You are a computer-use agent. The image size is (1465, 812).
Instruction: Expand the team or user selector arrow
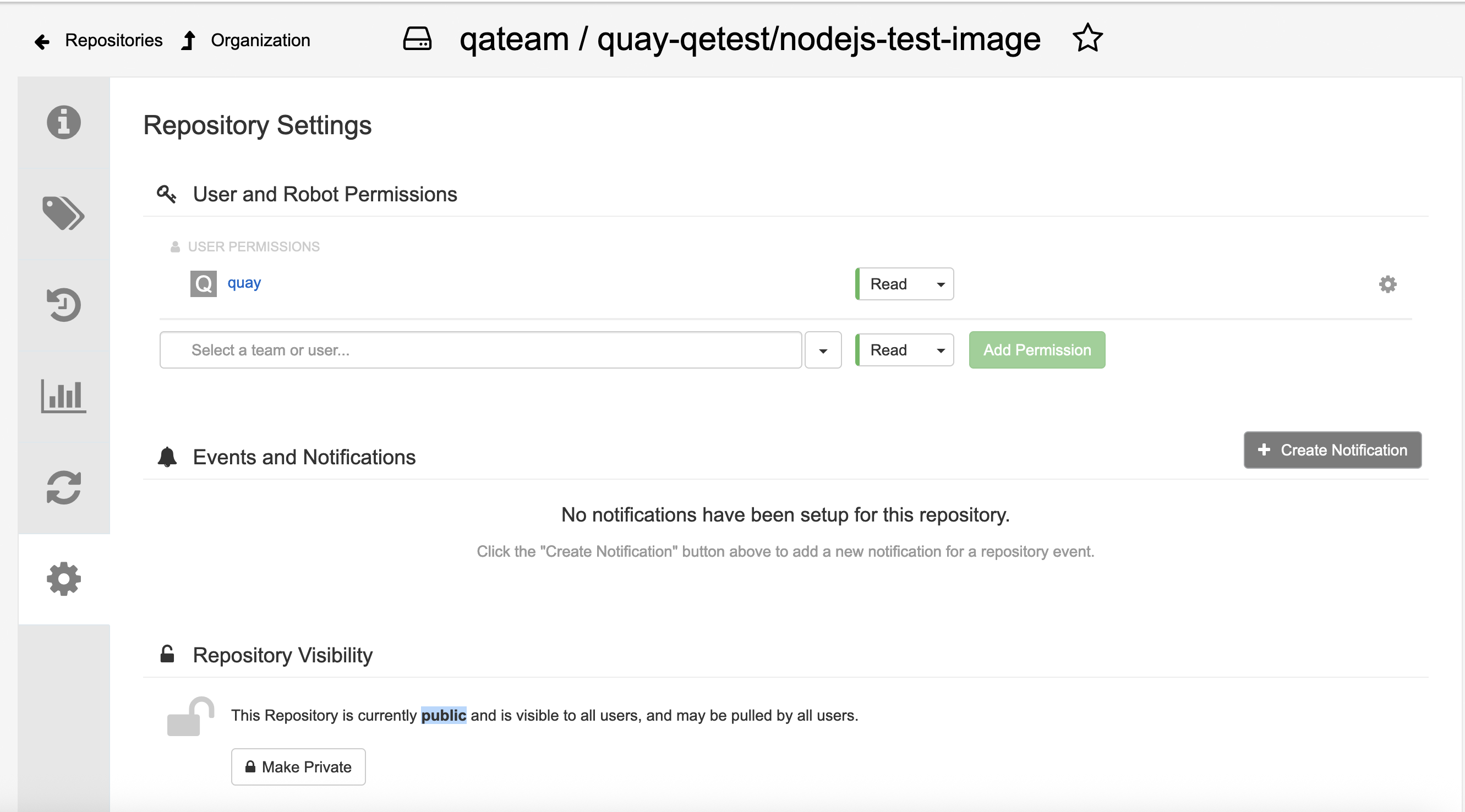pos(823,350)
